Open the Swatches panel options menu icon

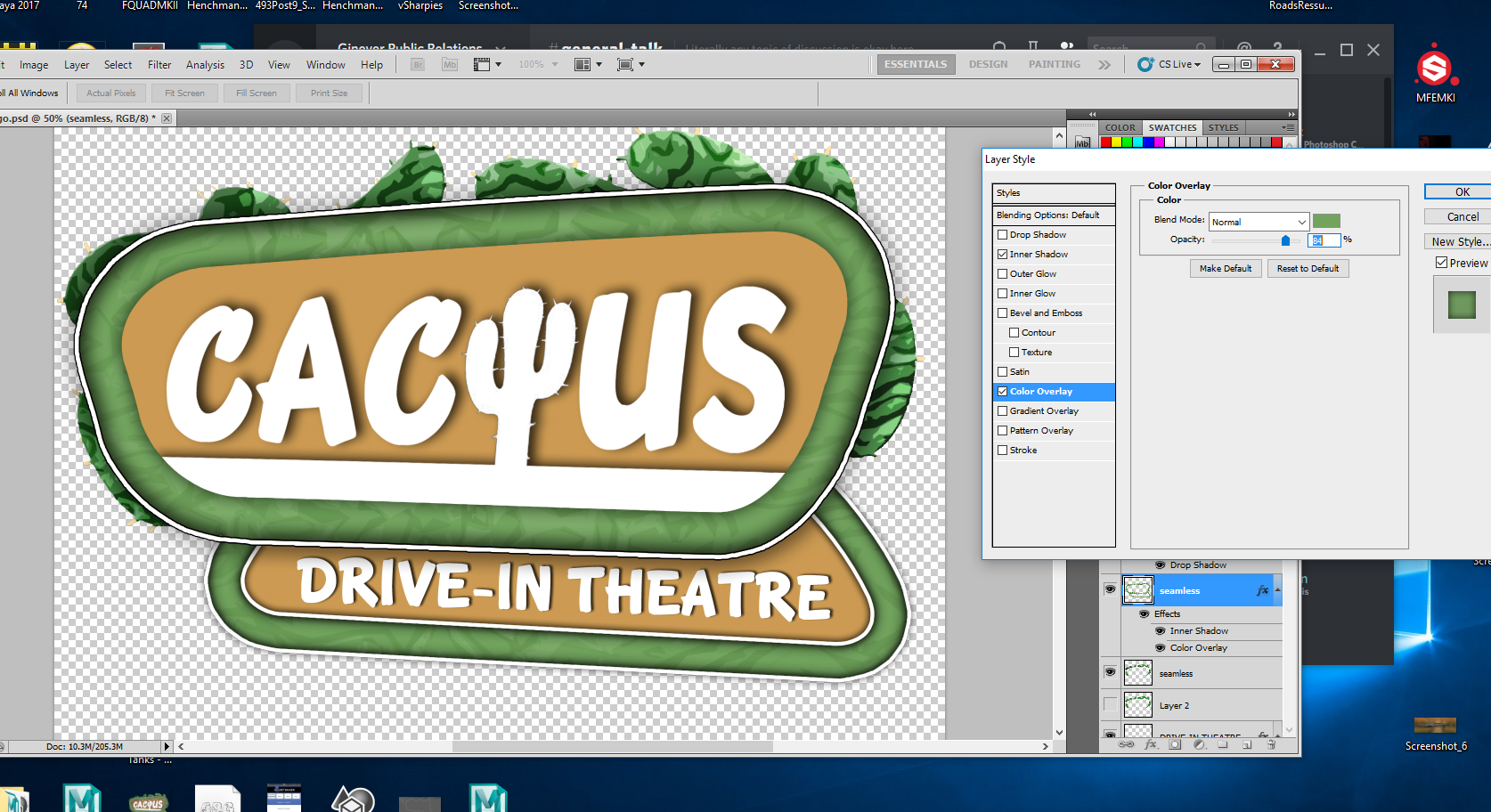[1288, 127]
